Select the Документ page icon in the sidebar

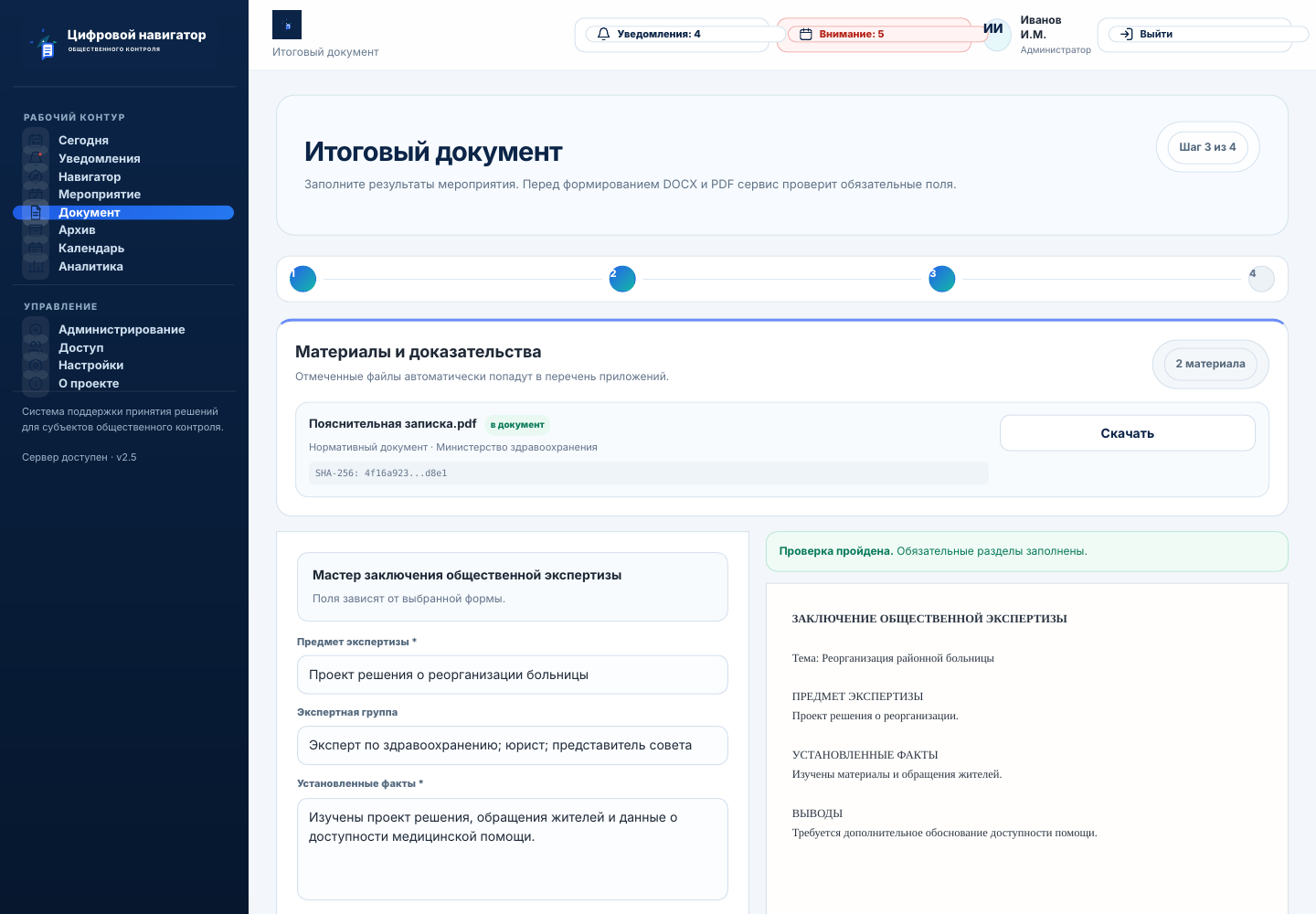(x=36, y=212)
